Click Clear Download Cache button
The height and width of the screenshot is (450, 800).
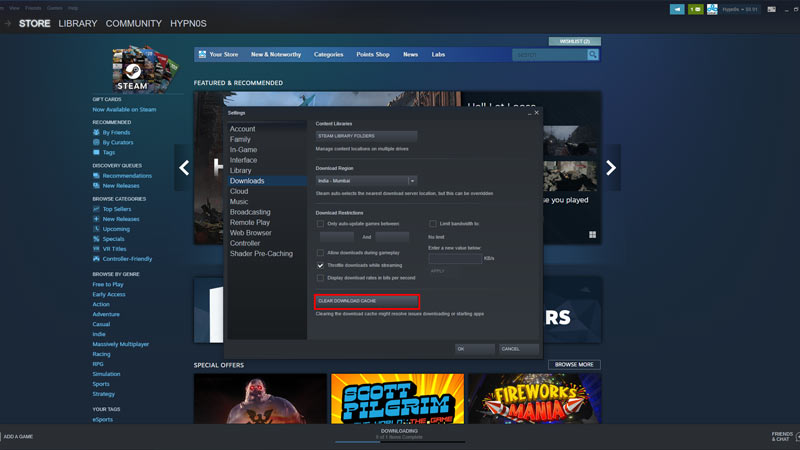coord(367,301)
